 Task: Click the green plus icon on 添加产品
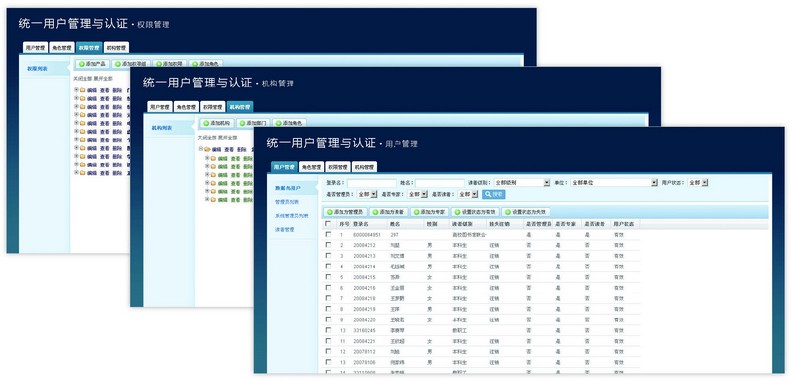(x=81, y=64)
